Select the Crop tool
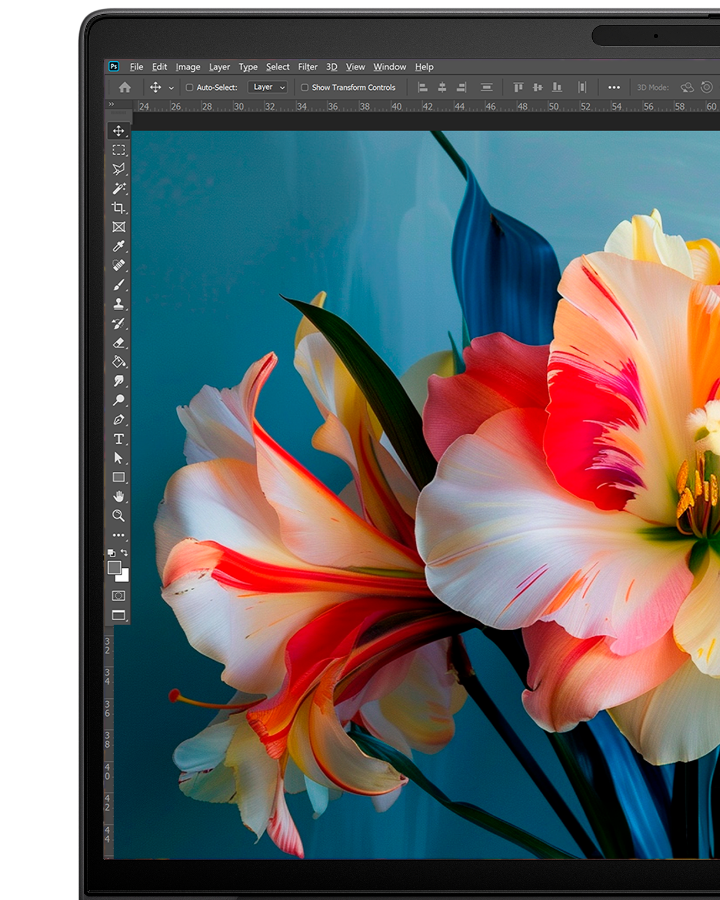 click(x=119, y=208)
